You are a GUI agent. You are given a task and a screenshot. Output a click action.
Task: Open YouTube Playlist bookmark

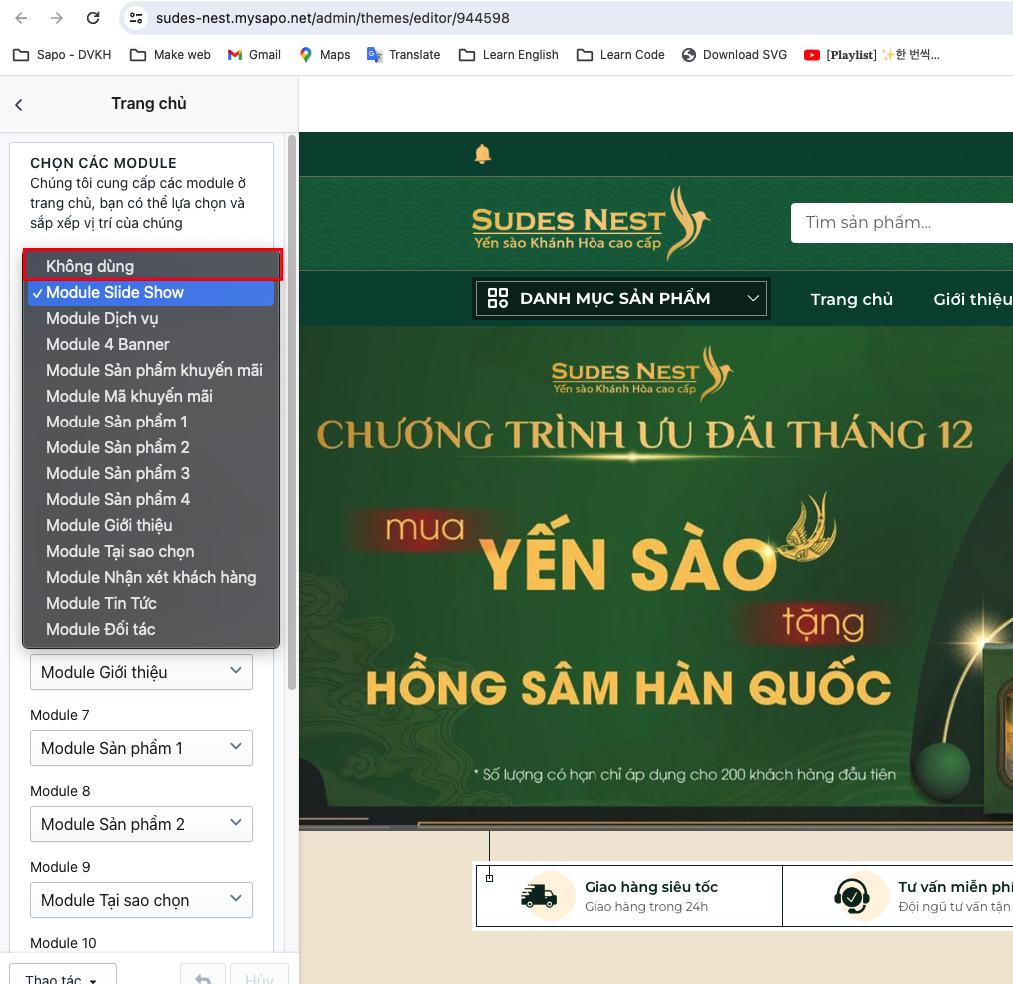click(x=872, y=55)
